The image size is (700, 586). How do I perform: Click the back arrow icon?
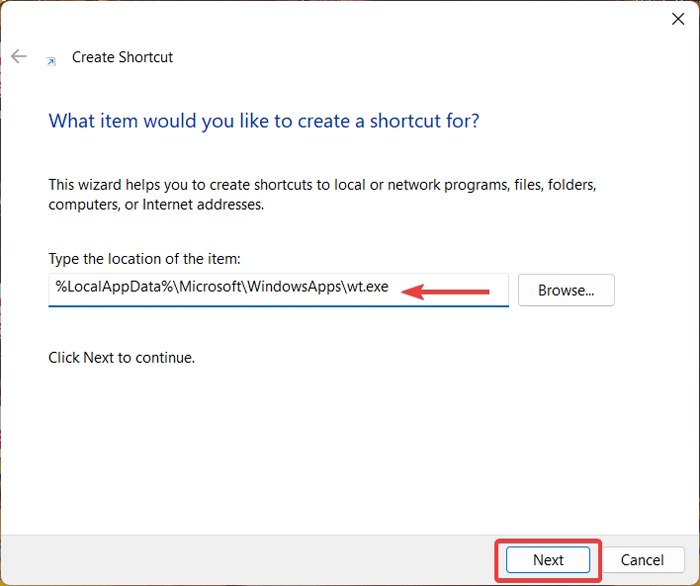click(19, 56)
